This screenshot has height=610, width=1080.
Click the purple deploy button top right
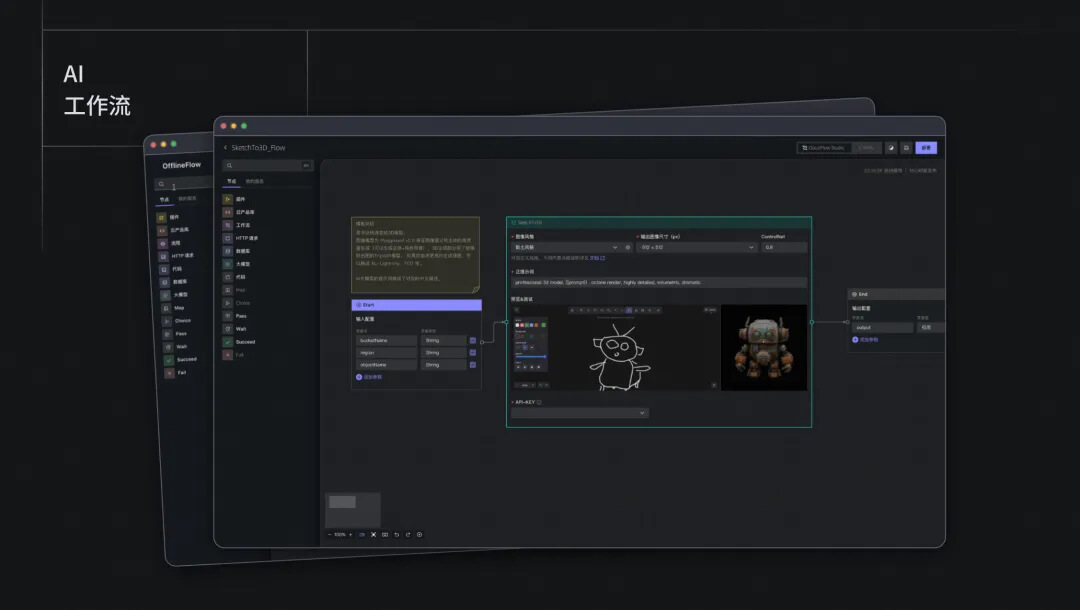coord(926,148)
